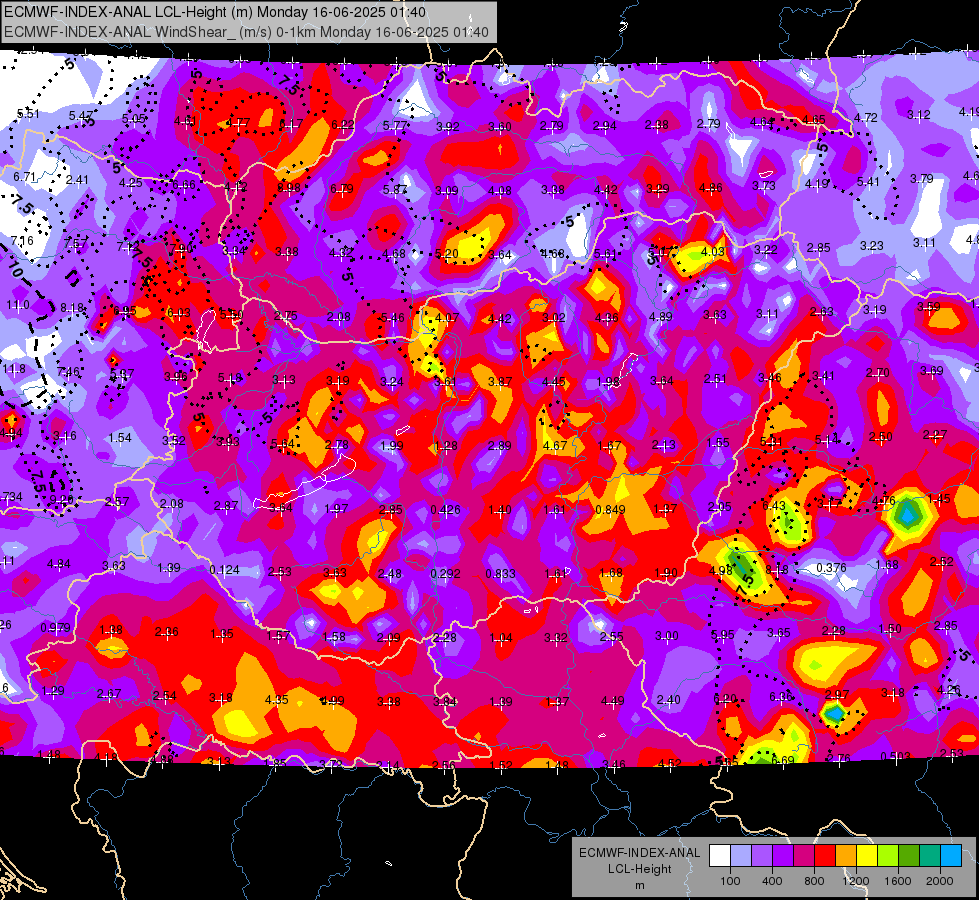Click the legend tick label 100

coord(730,881)
